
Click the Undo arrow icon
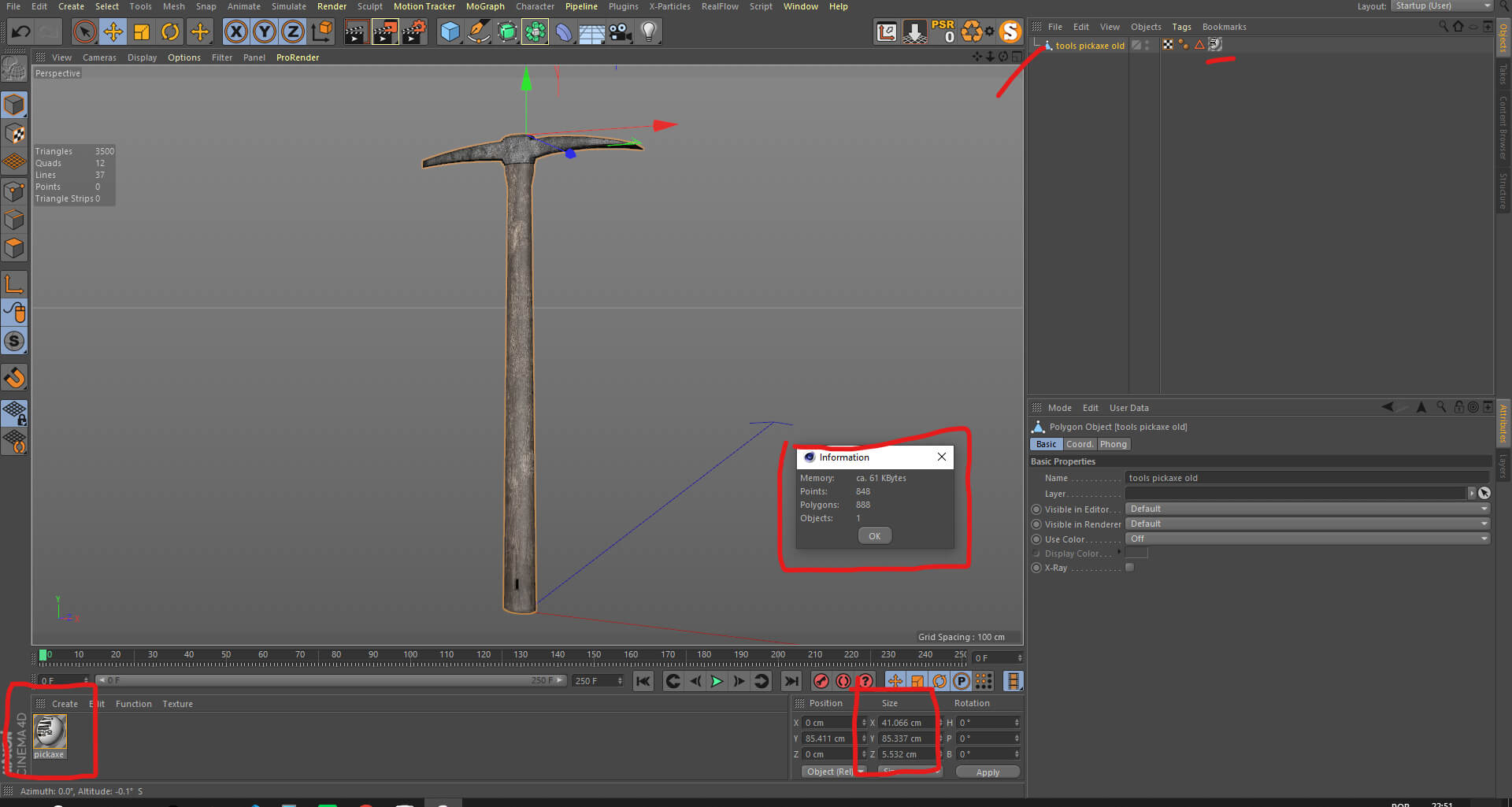tap(21, 32)
